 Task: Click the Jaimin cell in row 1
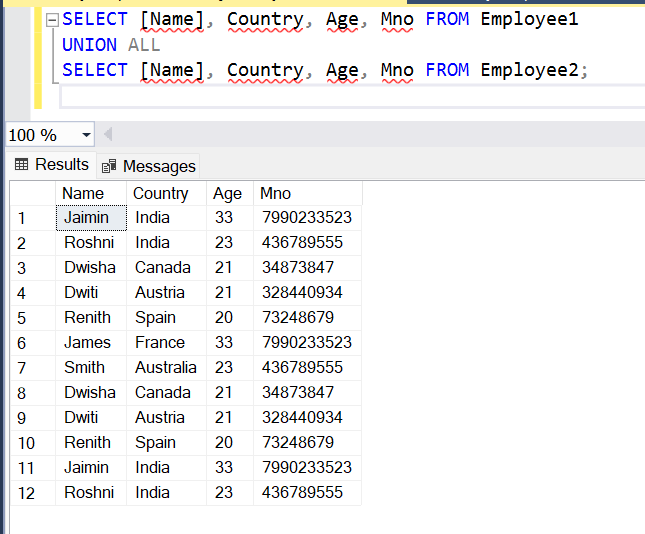point(91,218)
